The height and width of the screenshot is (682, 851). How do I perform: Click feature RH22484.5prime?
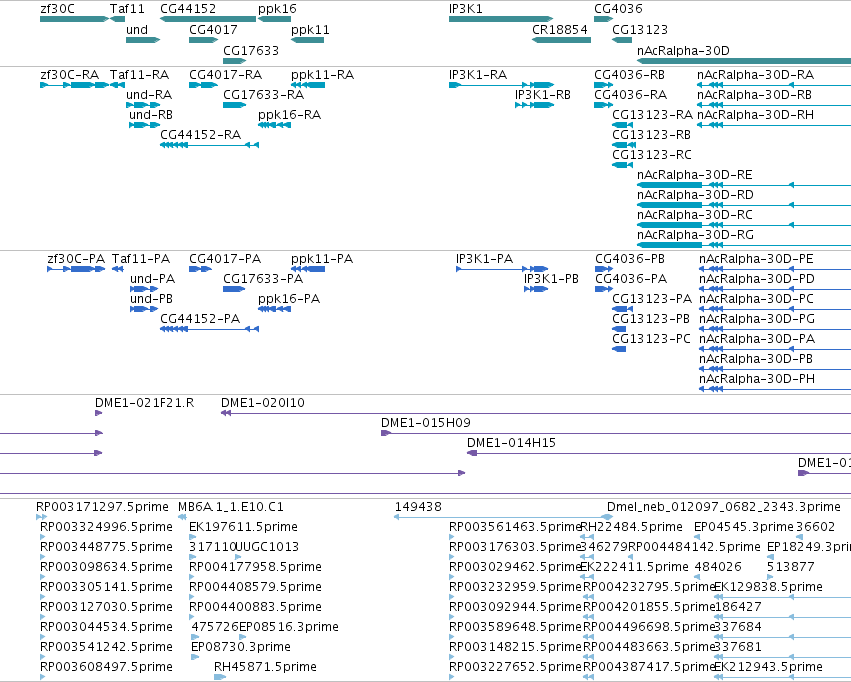[x=587, y=537]
